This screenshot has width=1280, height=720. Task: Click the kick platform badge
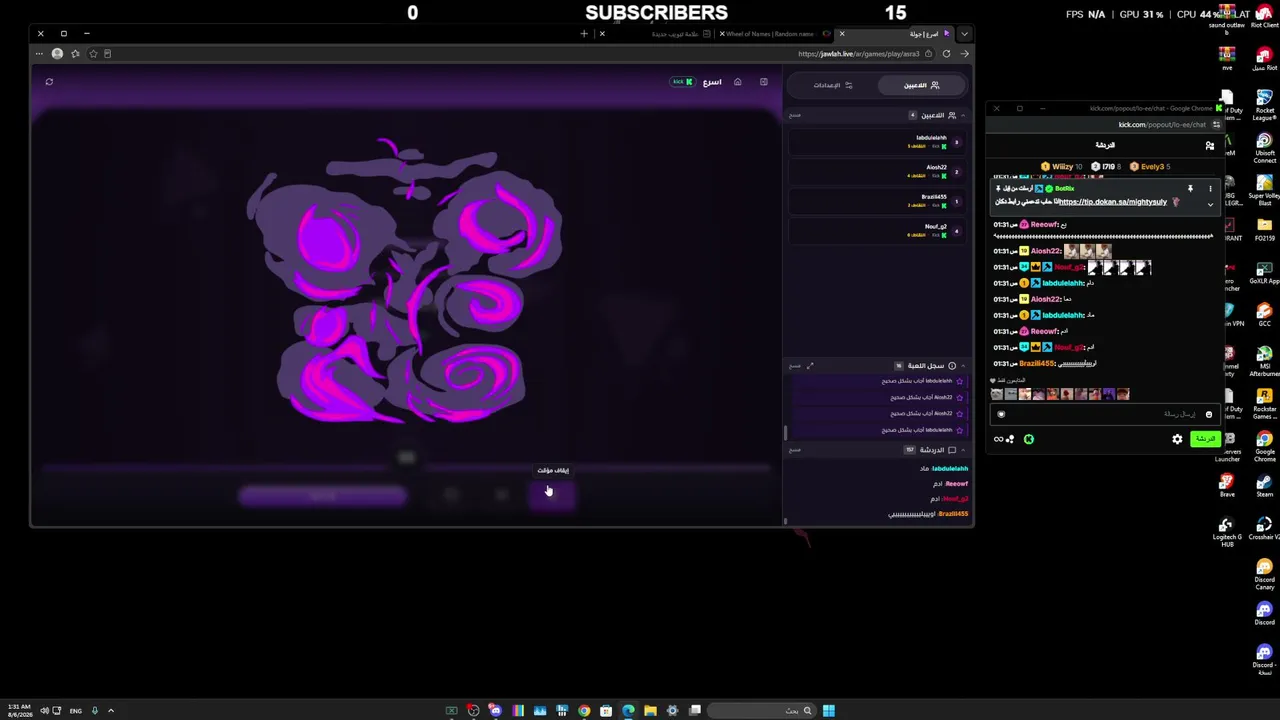[x=682, y=82]
